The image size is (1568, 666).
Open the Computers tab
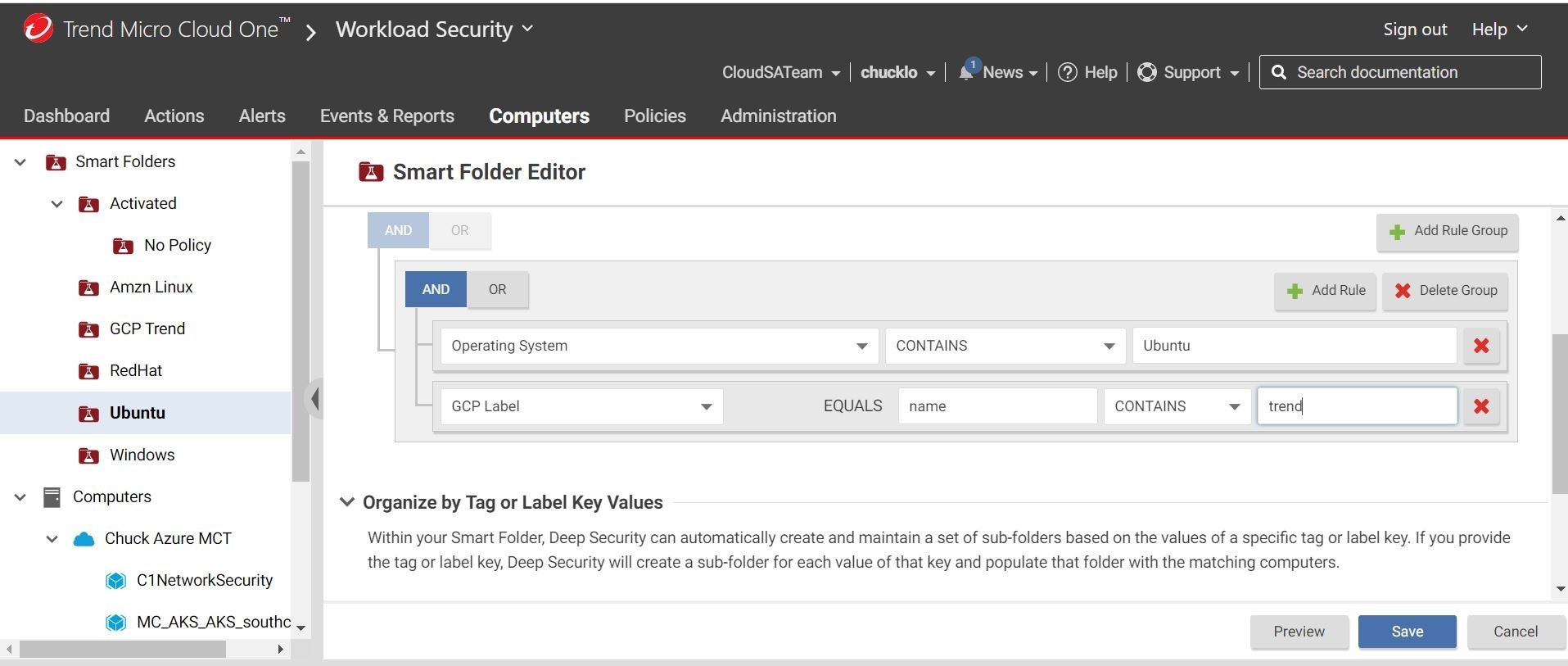click(x=539, y=116)
